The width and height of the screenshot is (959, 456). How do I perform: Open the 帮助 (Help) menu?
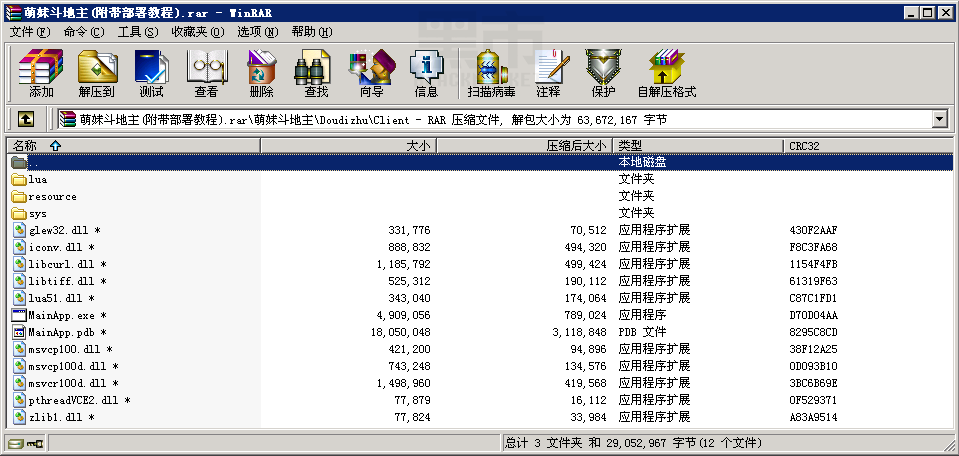pos(311,32)
